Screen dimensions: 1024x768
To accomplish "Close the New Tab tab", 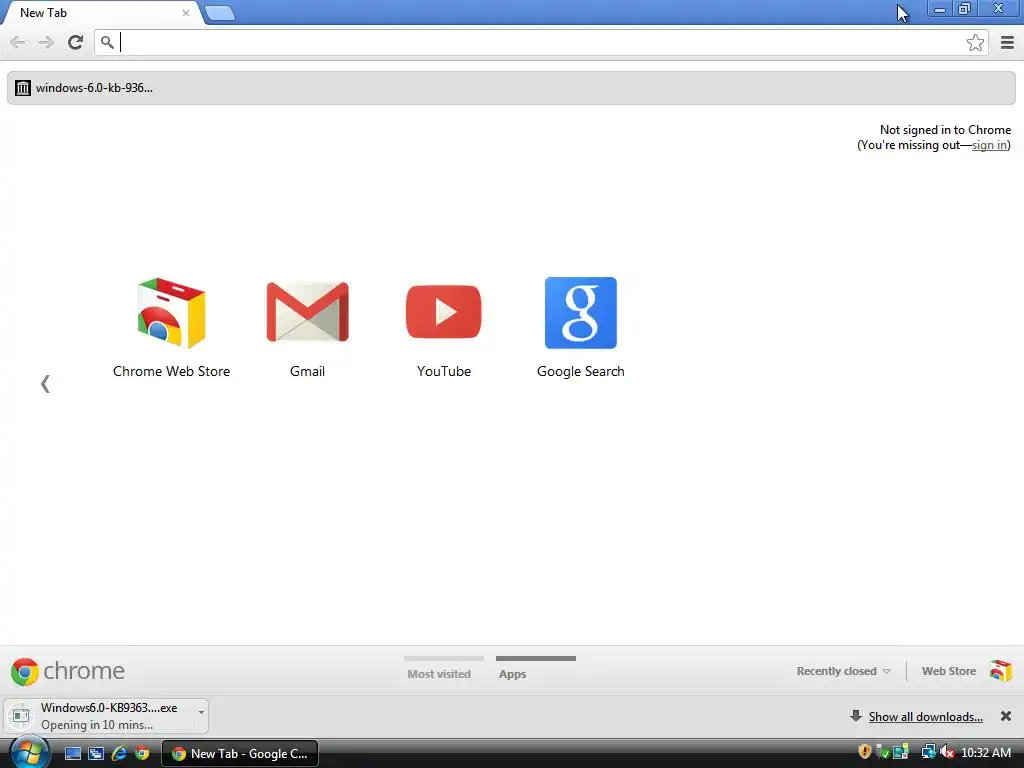I will [185, 12].
